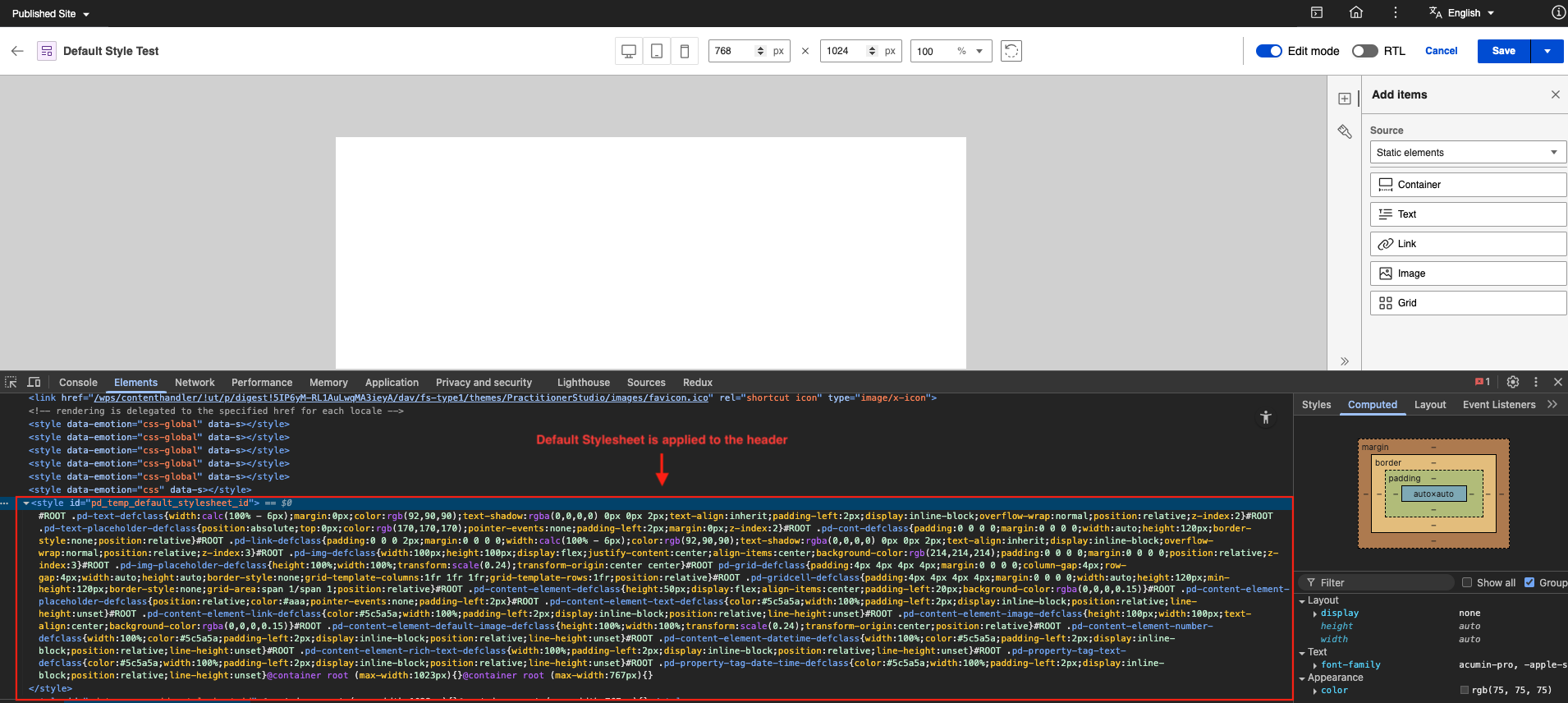
Task: Select the desktop viewport icon
Action: 629,51
